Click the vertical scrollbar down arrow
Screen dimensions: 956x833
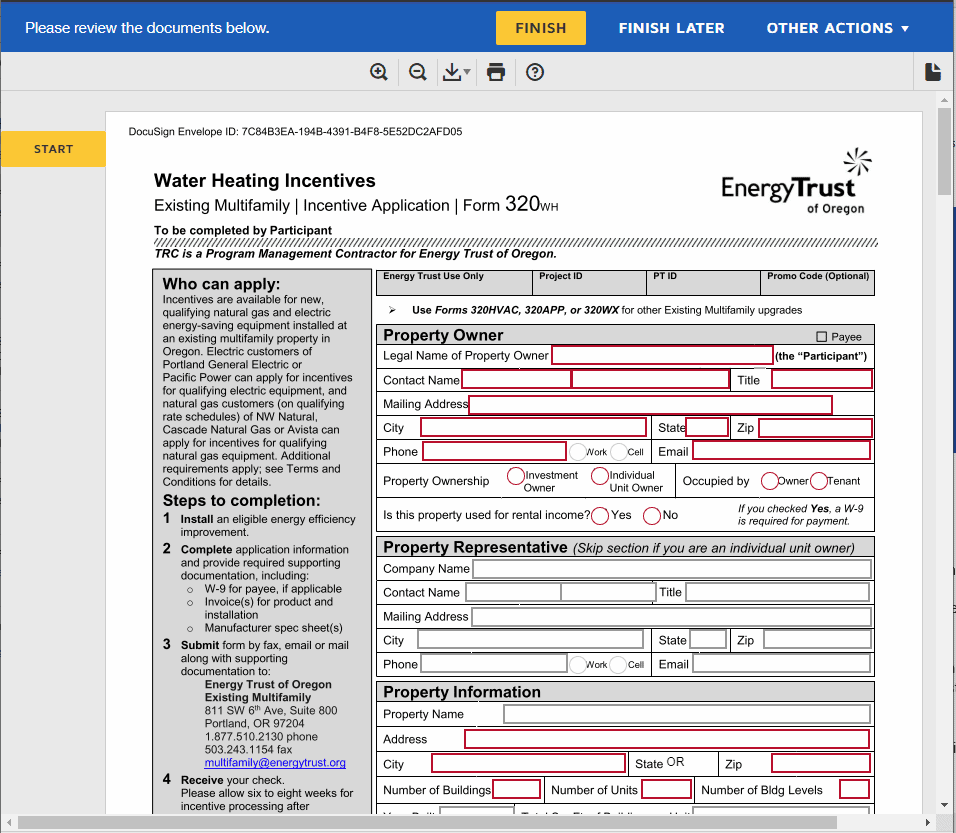944,806
